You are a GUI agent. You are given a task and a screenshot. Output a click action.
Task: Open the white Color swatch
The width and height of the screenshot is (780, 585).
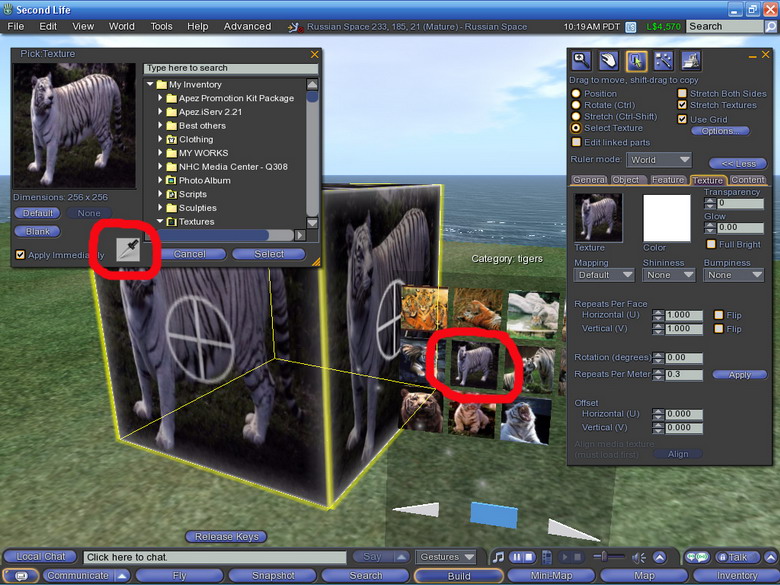(x=667, y=218)
